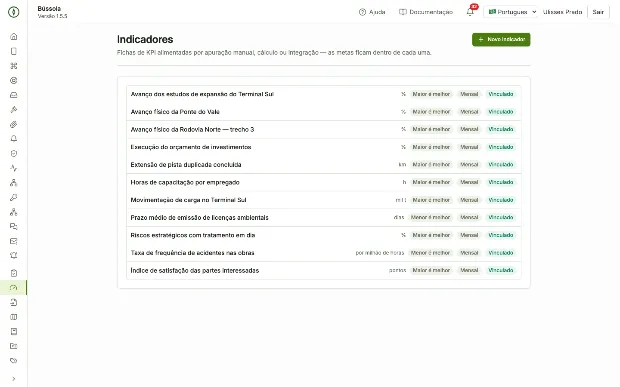Image resolution: width=620 pixels, height=387 pixels.
Task: Open the target circle icon in sidebar
Action: tap(13, 80)
